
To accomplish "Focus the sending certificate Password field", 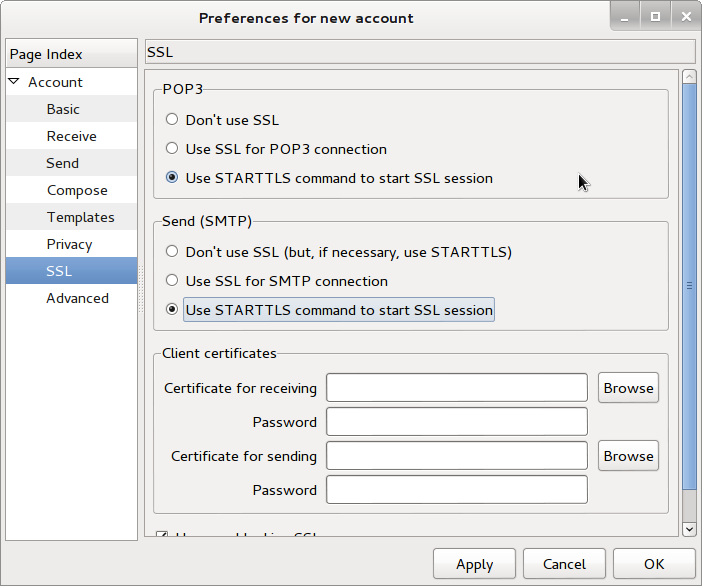I will click(456, 490).
